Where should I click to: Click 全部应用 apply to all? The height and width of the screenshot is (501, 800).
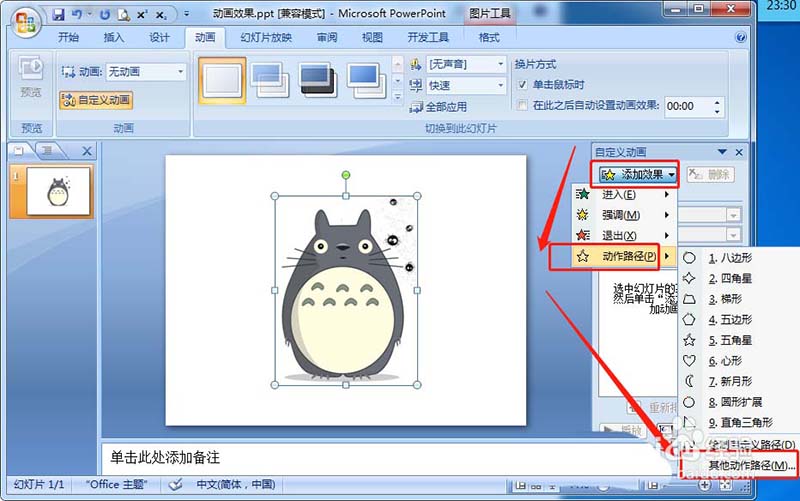[x=439, y=107]
